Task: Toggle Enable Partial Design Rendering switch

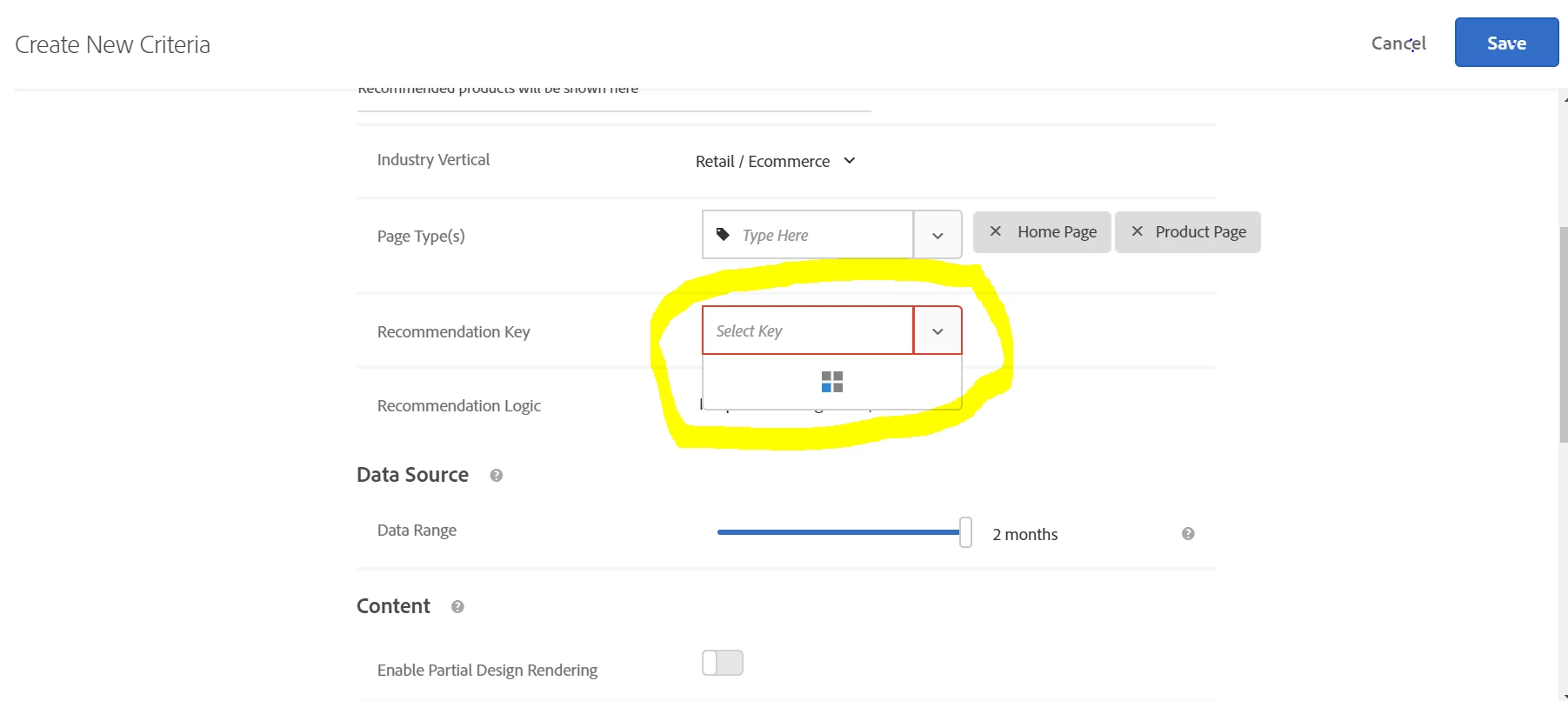Action: 723,663
